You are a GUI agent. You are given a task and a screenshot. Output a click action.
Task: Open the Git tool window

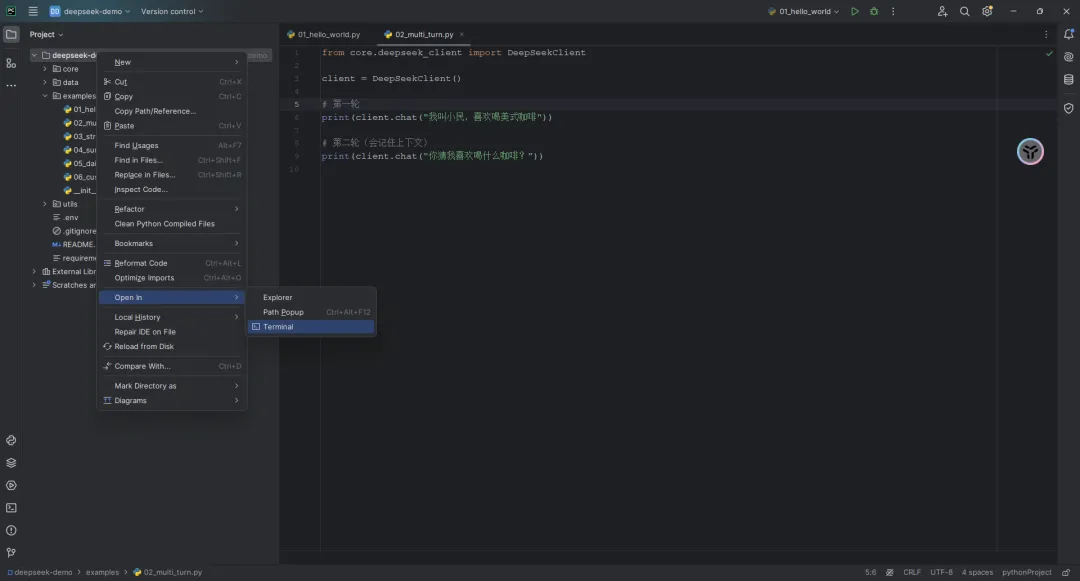click(x=11, y=553)
